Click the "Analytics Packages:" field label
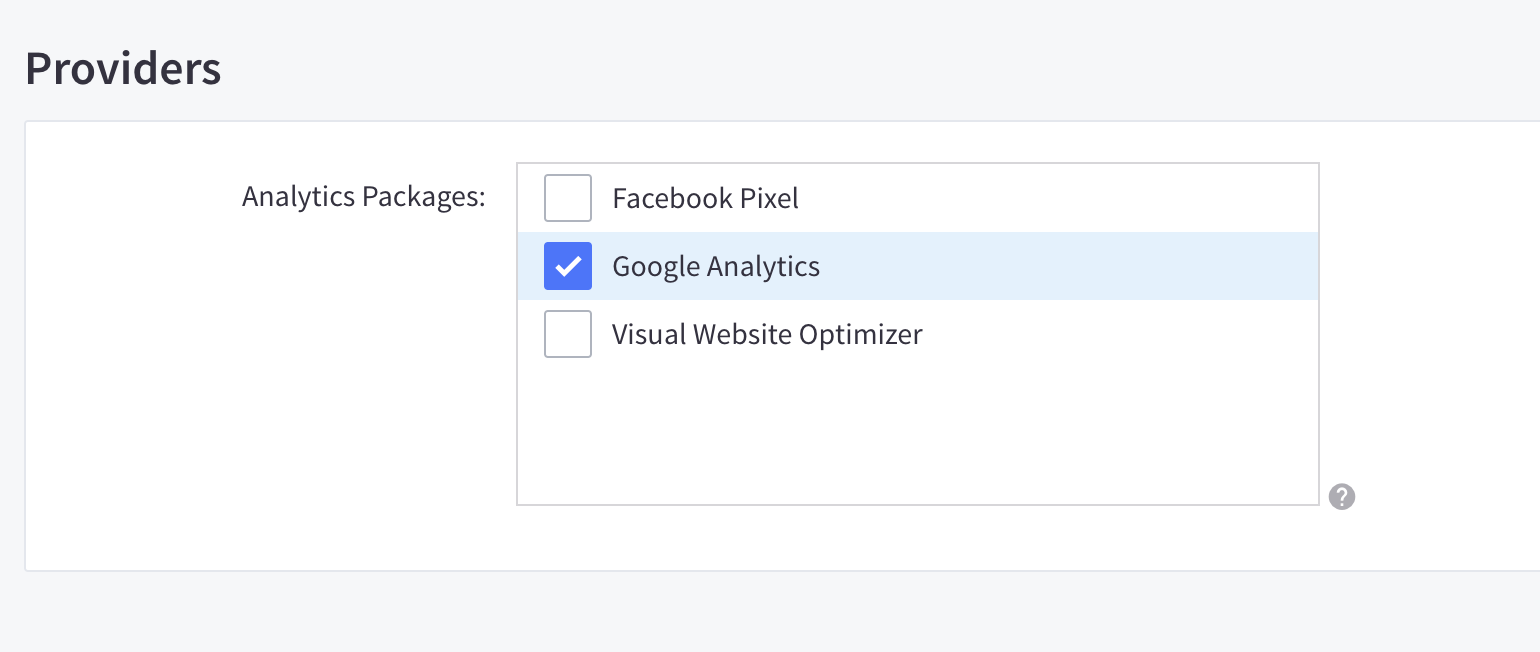1540x652 pixels. pyautogui.click(x=363, y=196)
